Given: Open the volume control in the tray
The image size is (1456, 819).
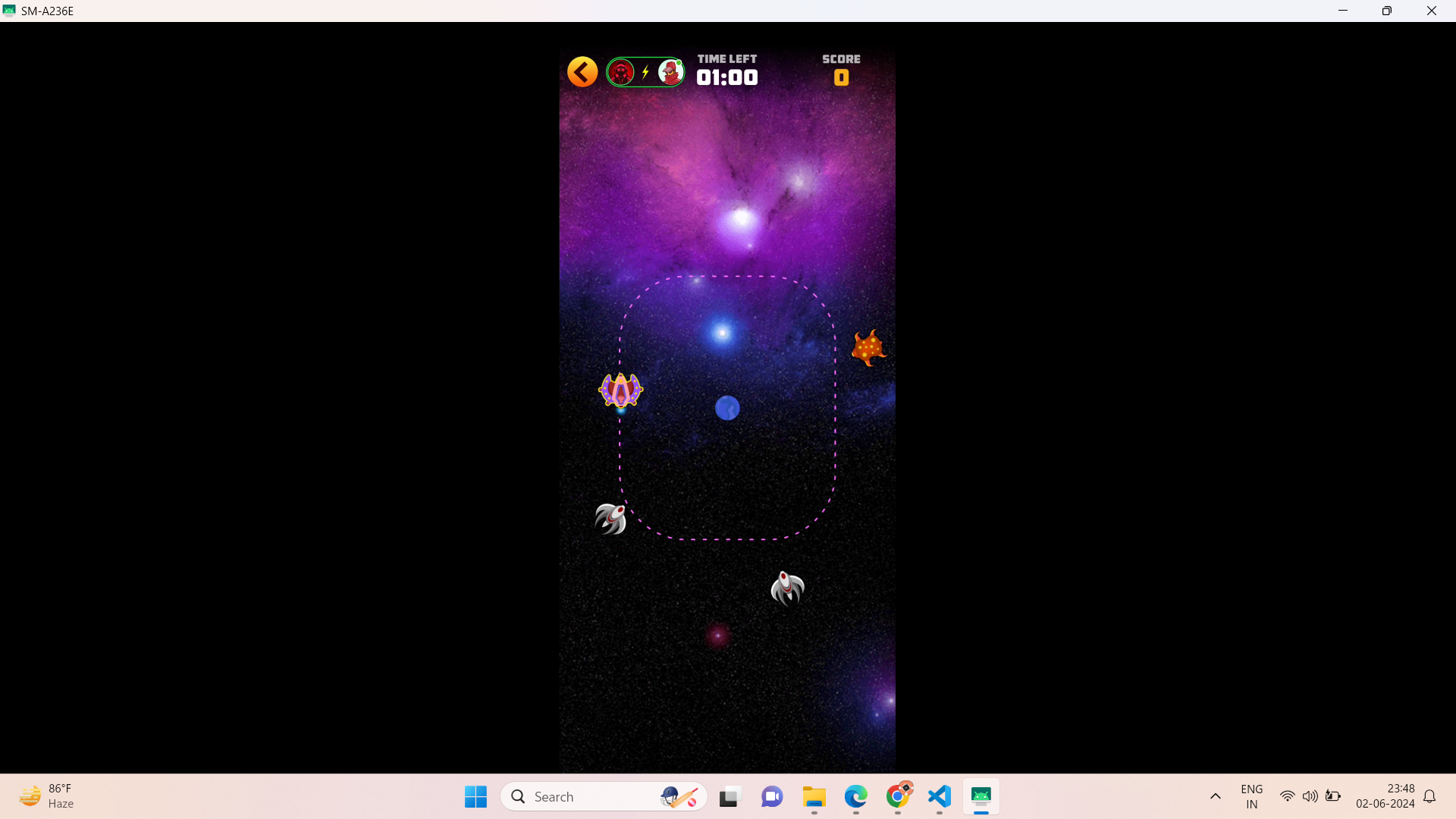Looking at the screenshot, I should coord(1310,796).
